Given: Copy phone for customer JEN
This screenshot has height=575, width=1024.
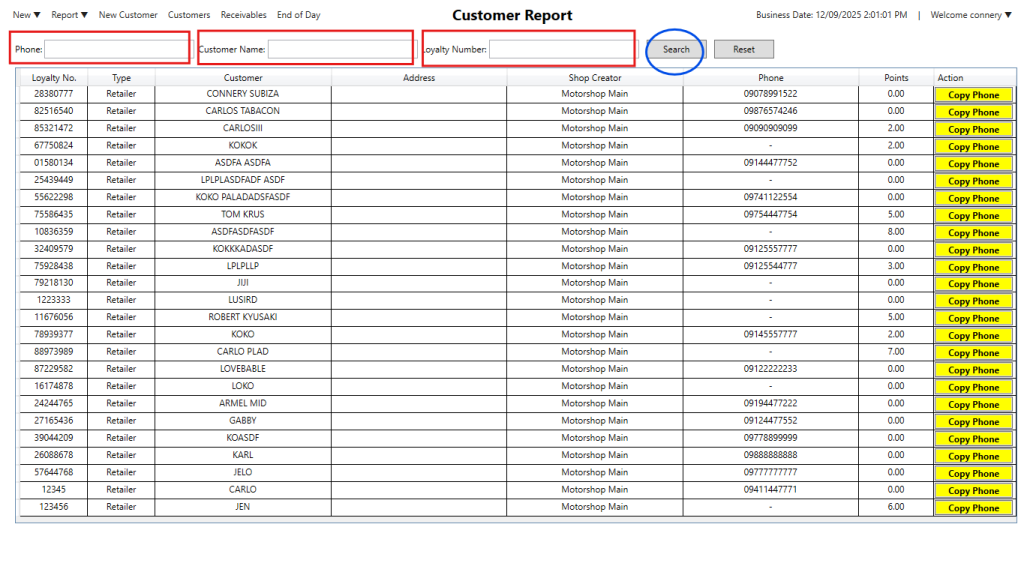Looking at the screenshot, I should [x=973, y=508].
